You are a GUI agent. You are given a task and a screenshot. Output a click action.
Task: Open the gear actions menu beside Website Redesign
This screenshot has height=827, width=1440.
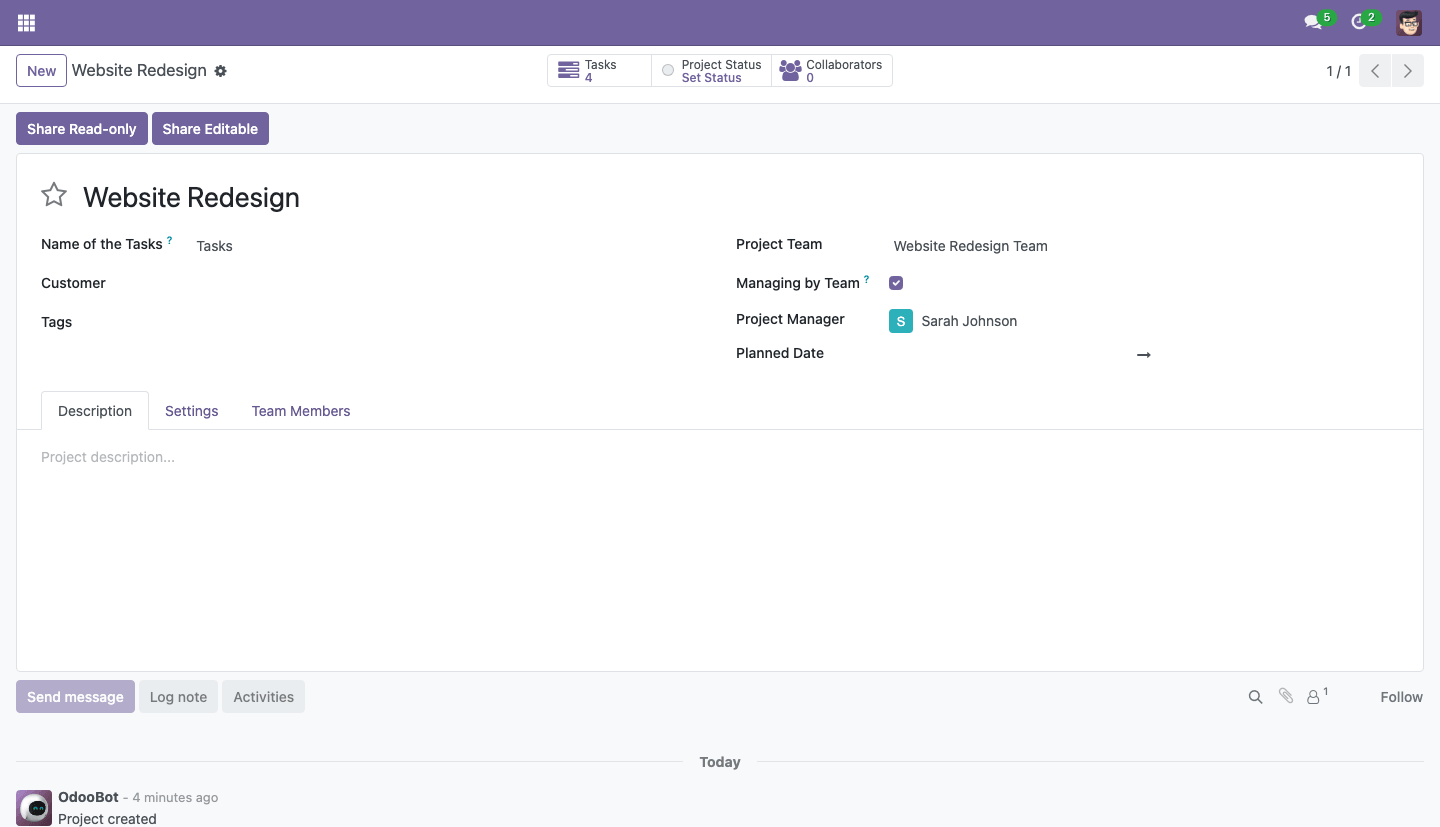coord(221,71)
